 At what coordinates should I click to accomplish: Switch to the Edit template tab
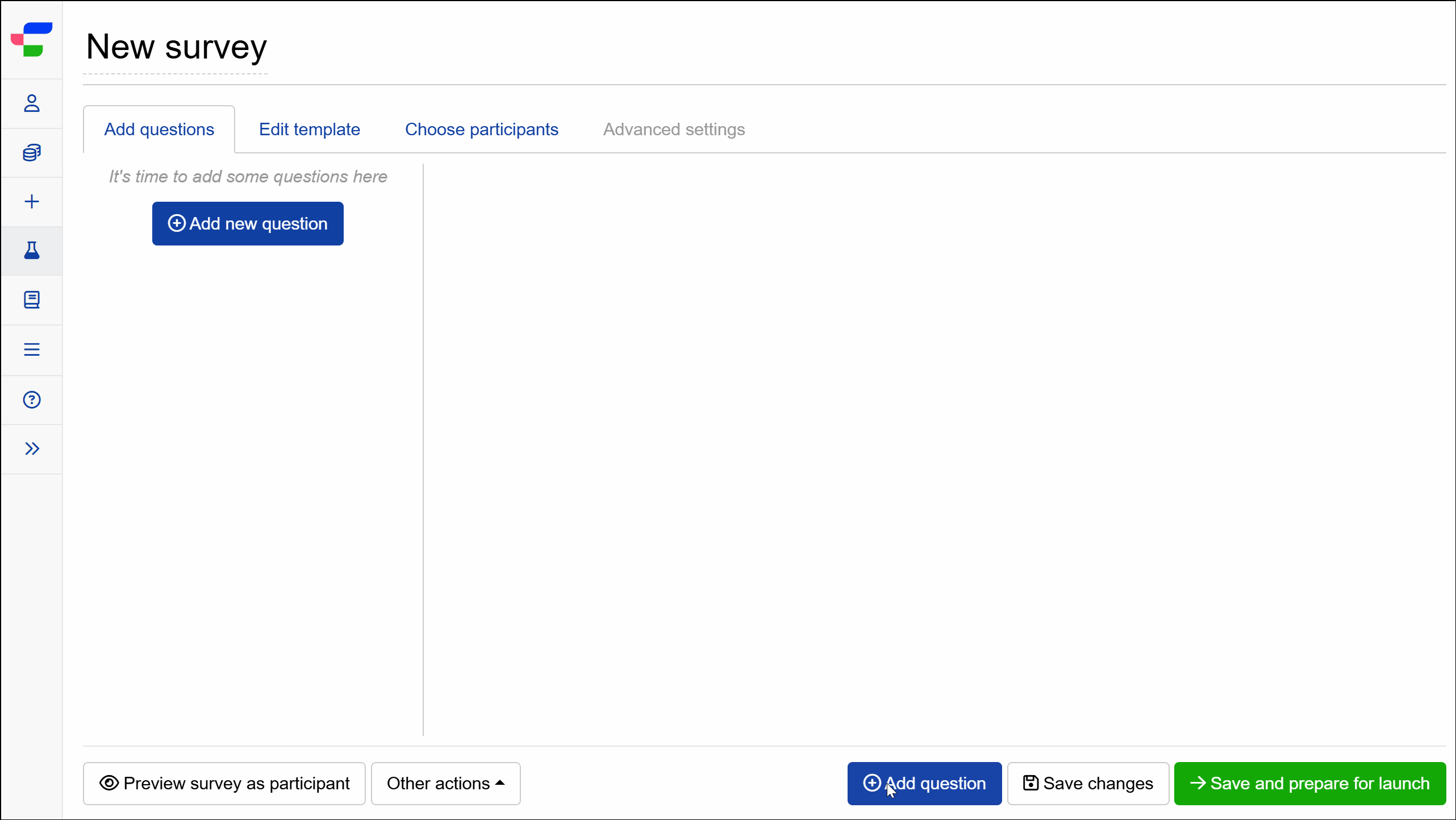(310, 130)
